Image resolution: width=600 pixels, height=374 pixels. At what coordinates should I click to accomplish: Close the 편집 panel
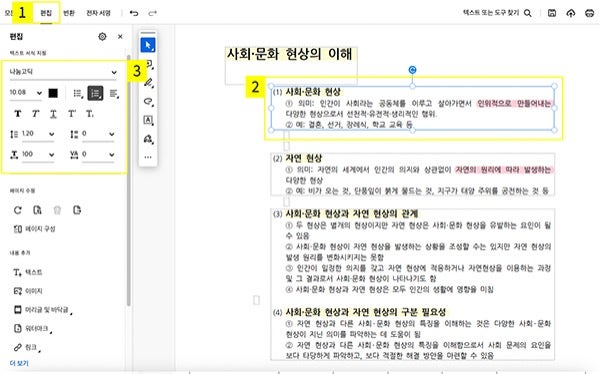(x=120, y=36)
